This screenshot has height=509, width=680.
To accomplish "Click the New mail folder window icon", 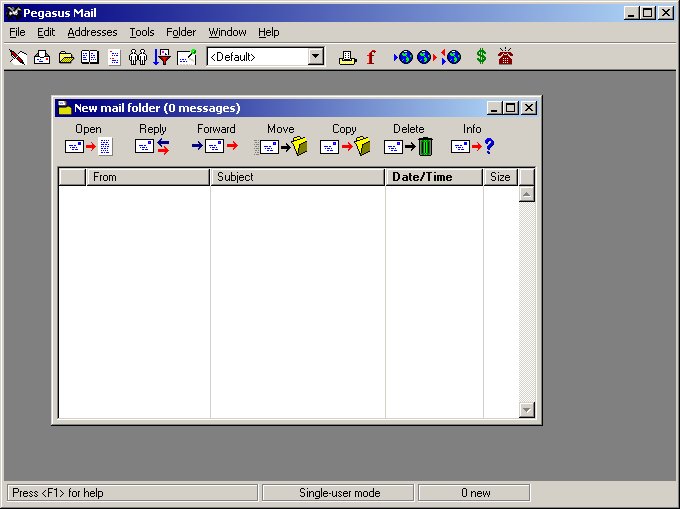I will point(65,108).
